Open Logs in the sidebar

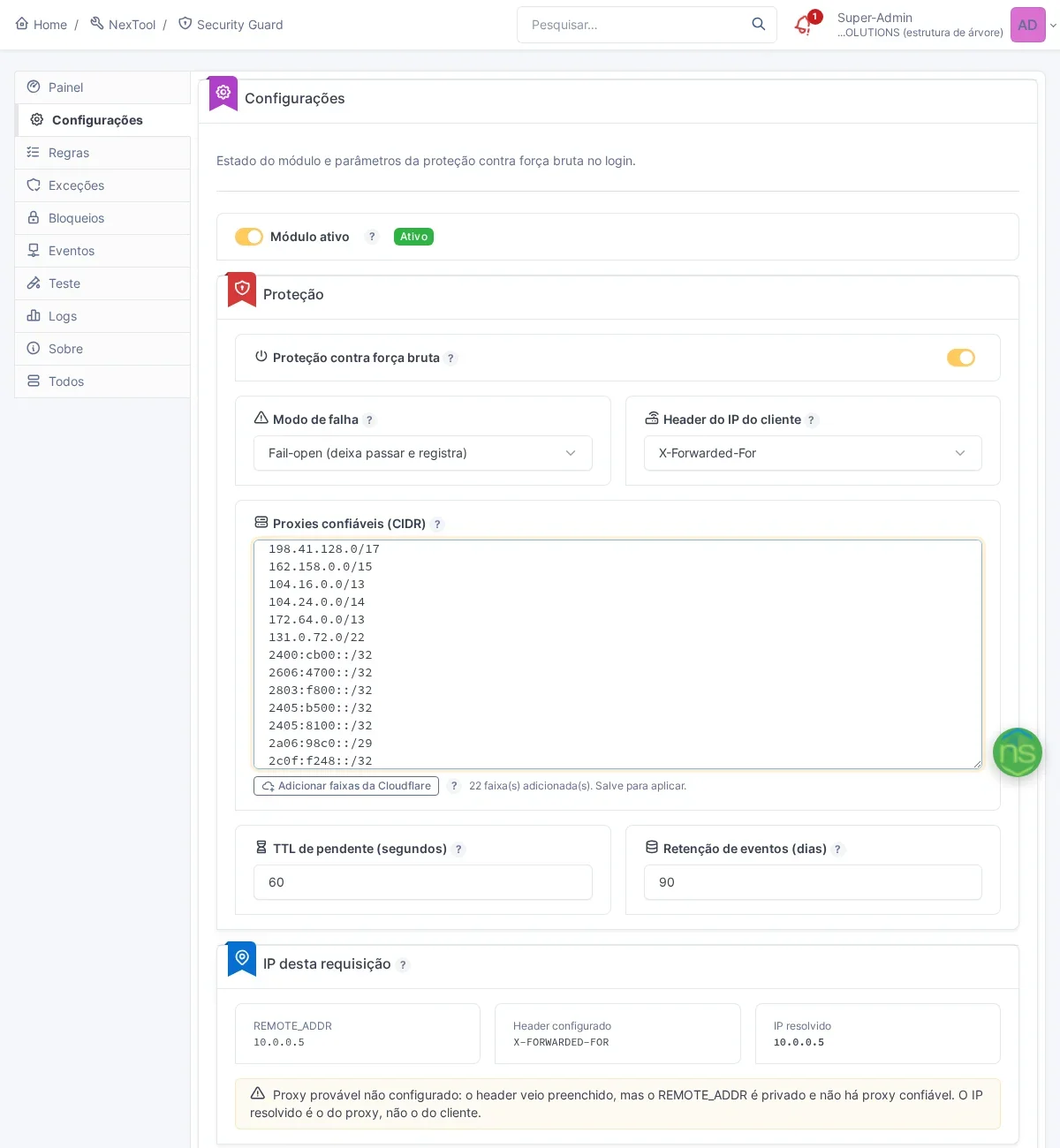pos(102,316)
